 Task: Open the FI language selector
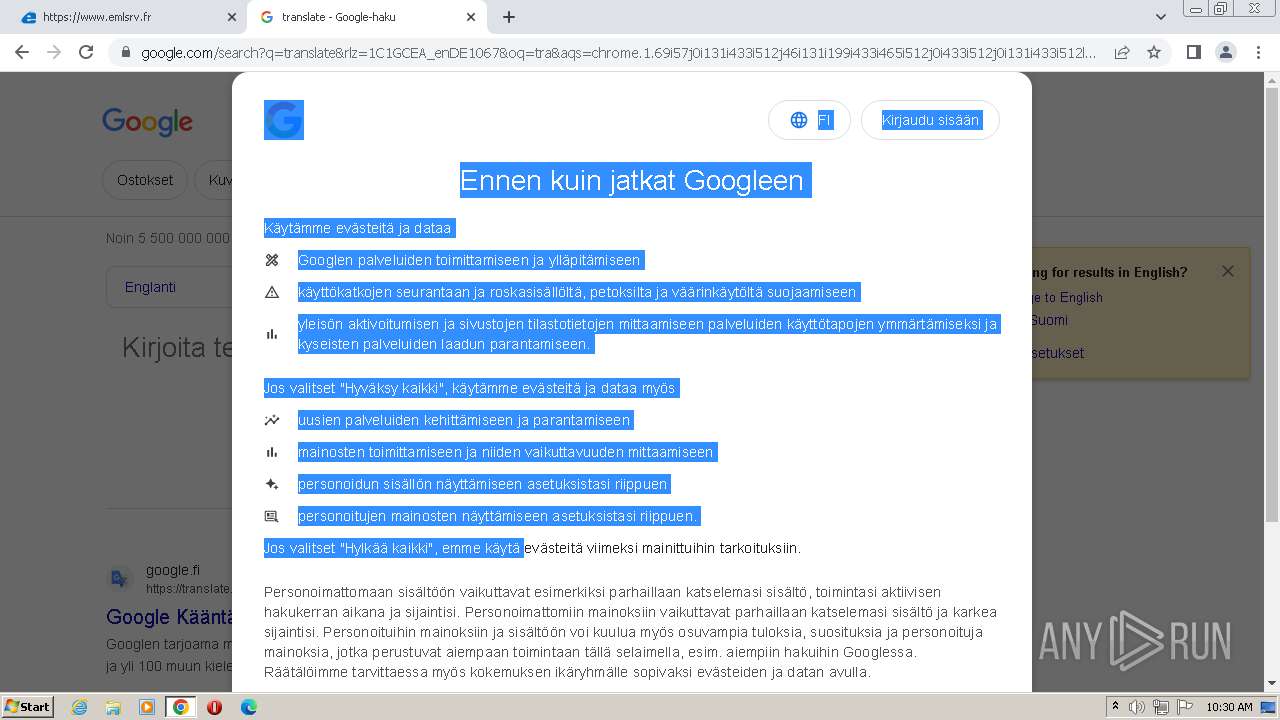809,120
